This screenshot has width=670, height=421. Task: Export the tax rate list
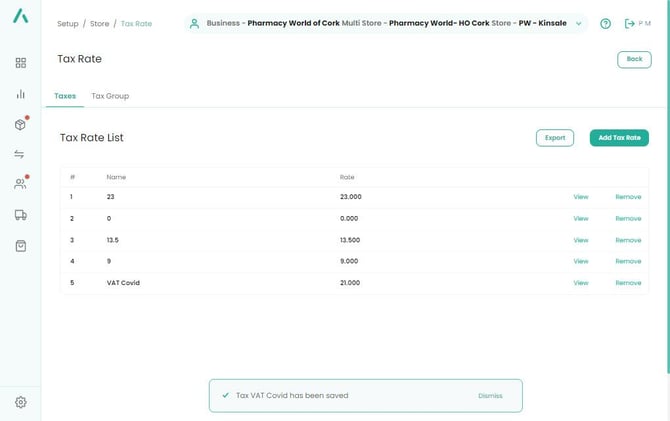[555, 138]
